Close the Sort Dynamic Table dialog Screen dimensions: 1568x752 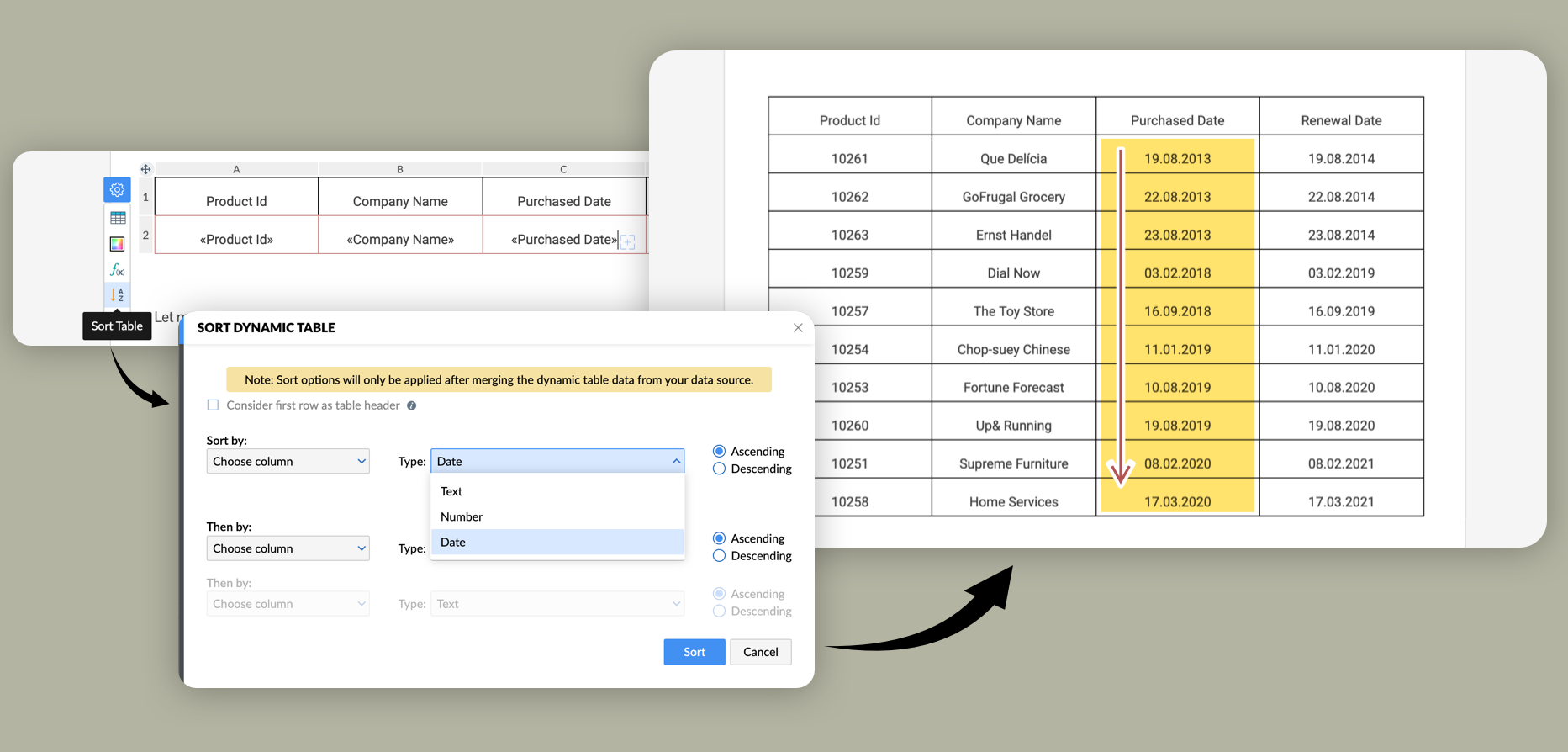pos(798,328)
